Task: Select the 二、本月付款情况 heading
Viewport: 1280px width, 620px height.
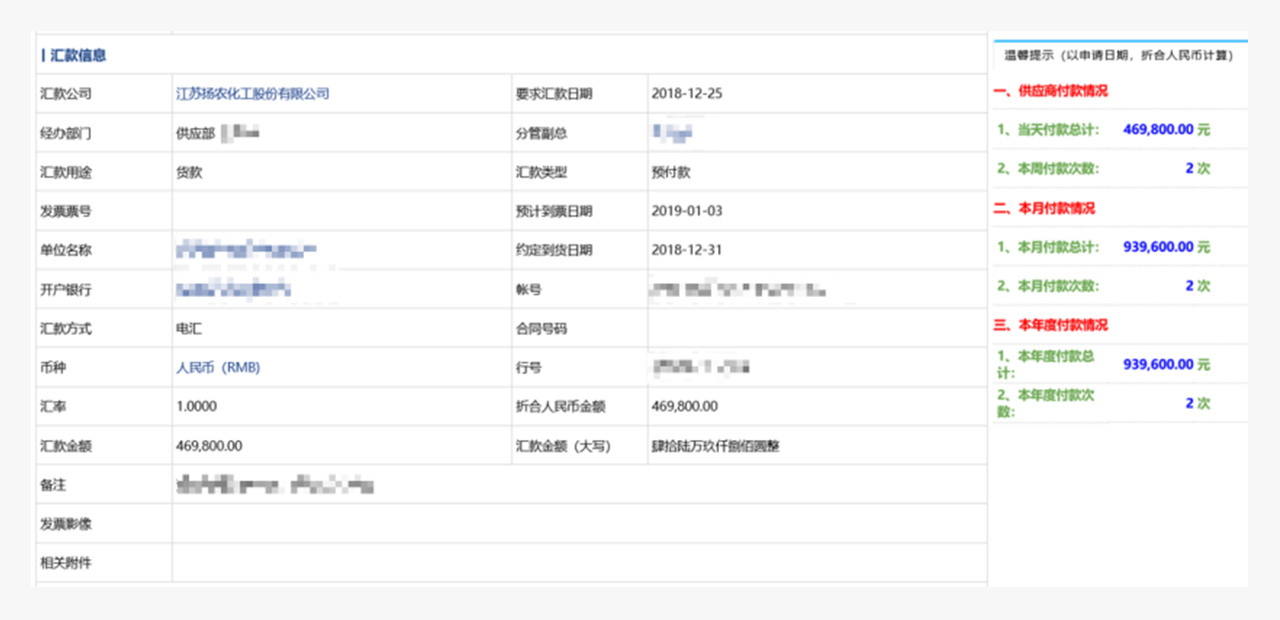Action: point(1044,208)
